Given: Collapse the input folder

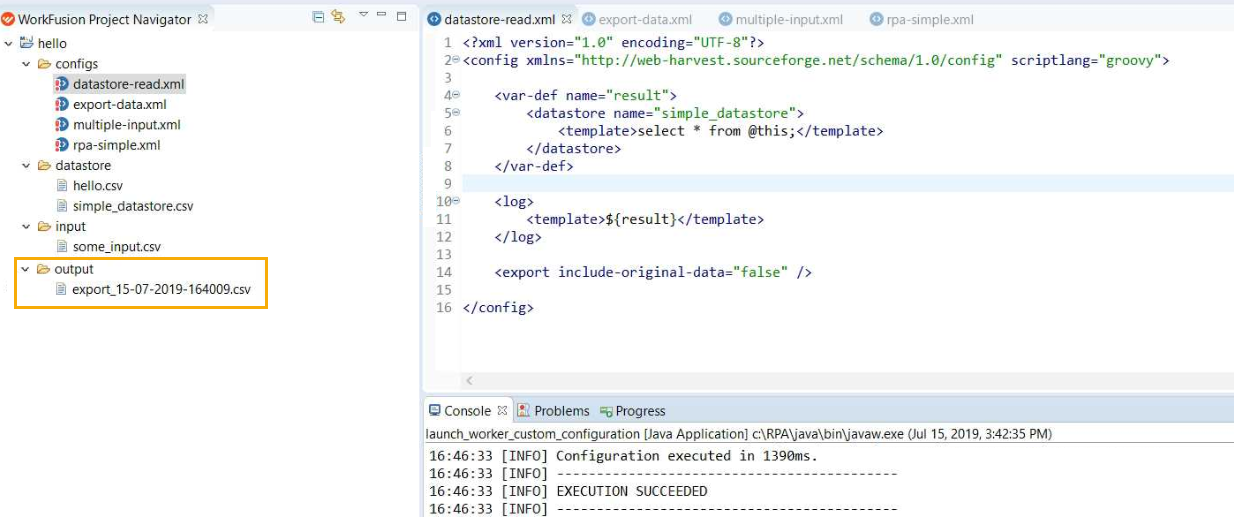Looking at the screenshot, I should click(x=27, y=226).
